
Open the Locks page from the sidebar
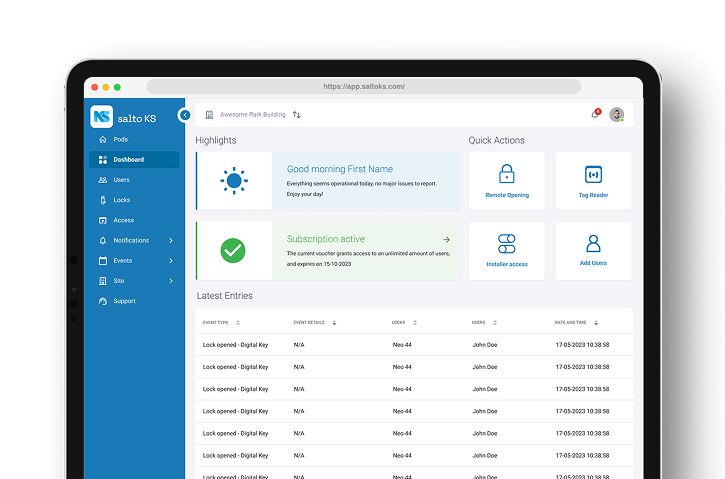tap(121, 200)
